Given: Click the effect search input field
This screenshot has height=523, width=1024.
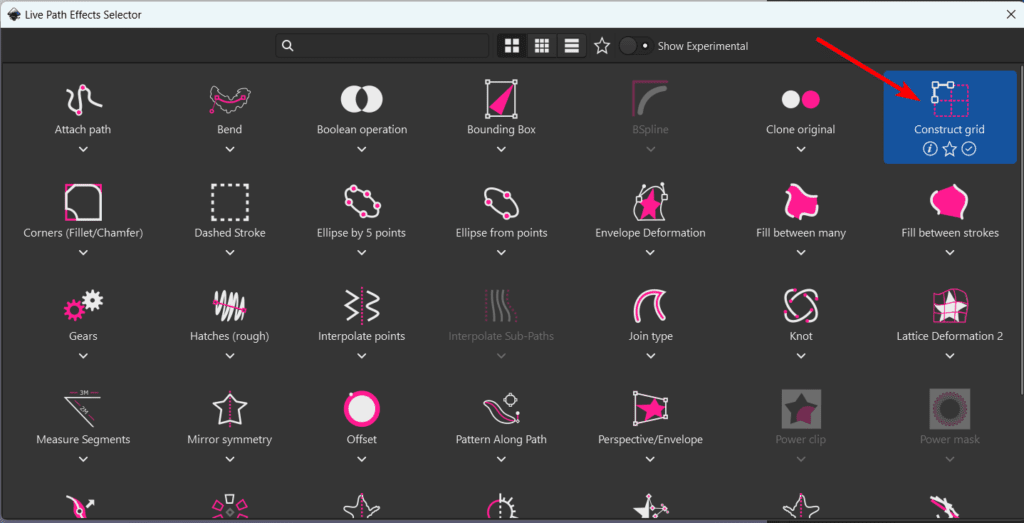Looking at the screenshot, I should pyautogui.click(x=390, y=46).
